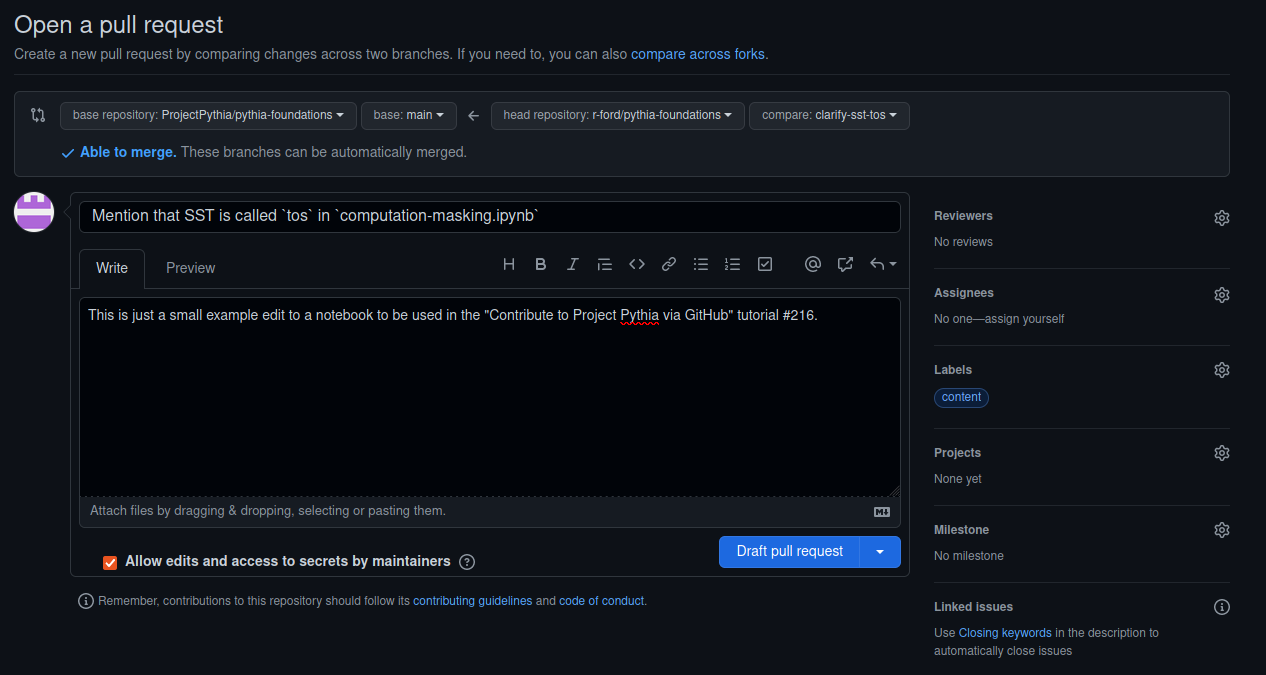Add a link with the hyperlink icon
The image size is (1266, 675).
668,264
